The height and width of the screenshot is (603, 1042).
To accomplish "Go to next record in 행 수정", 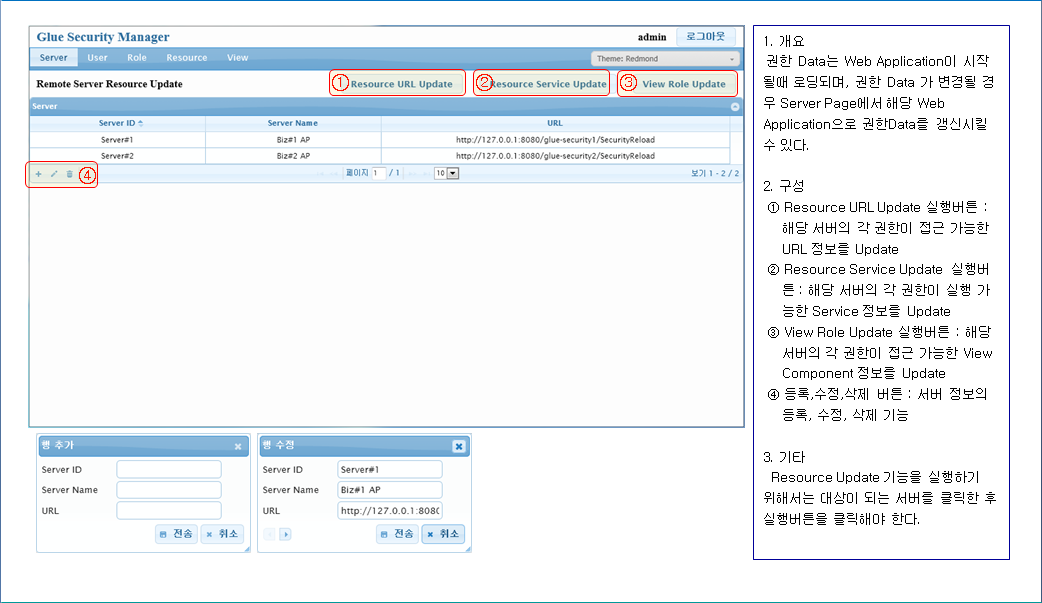I will pyautogui.click(x=285, y=534).
